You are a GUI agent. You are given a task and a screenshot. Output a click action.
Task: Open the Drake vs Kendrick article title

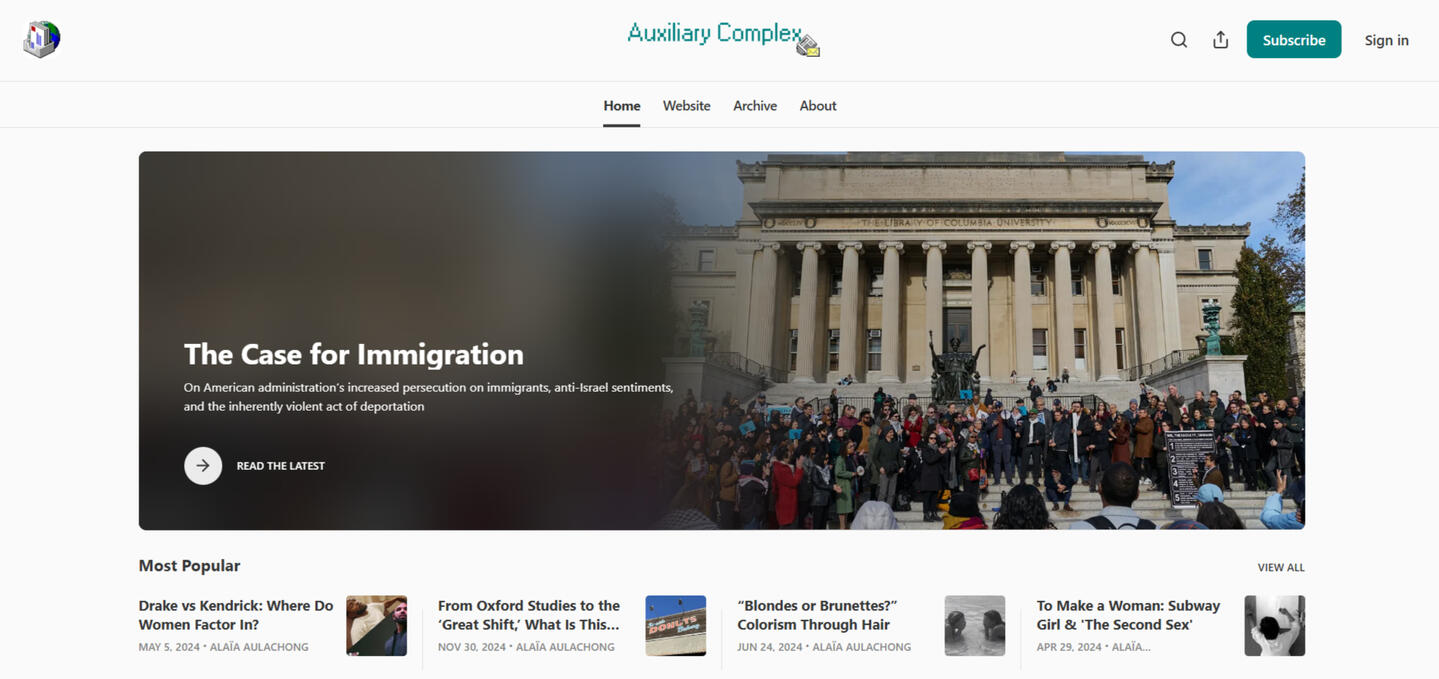(236, 615)
